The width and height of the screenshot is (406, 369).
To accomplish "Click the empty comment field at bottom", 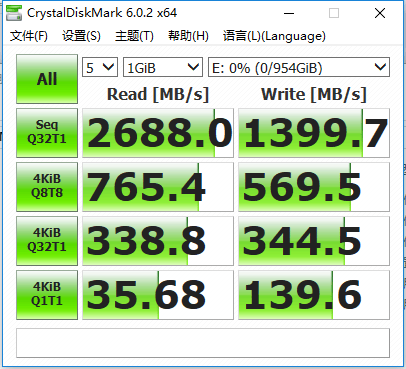I will [x=203, y=343].
